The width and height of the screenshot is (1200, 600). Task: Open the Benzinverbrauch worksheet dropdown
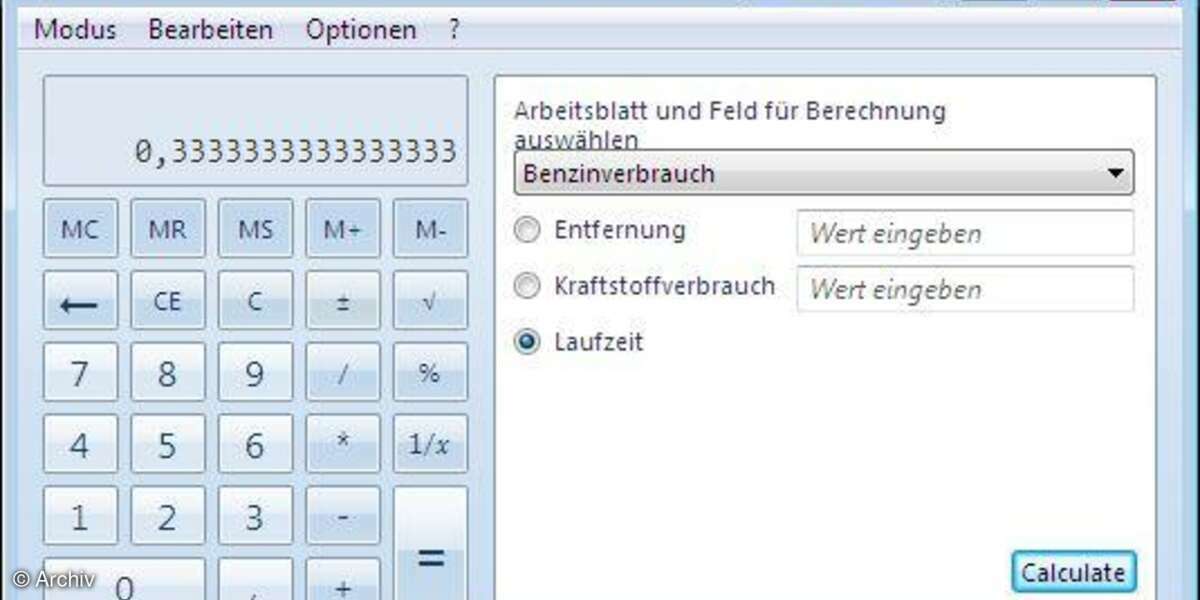point(824,174)
